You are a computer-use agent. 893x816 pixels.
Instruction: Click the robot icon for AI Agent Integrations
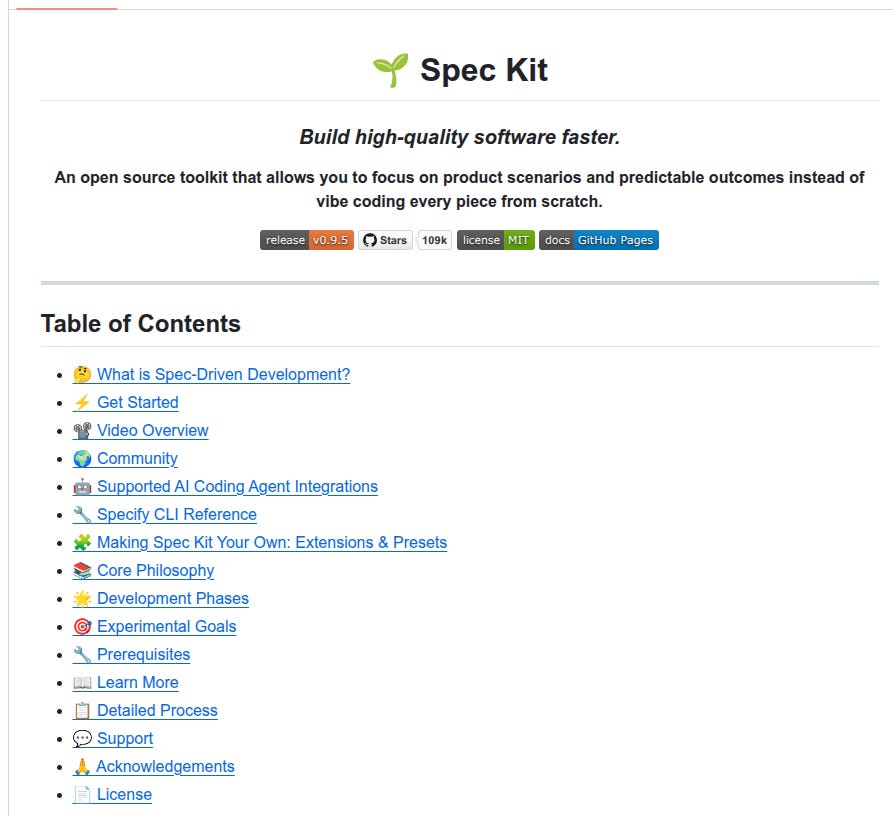pos(82,486)
